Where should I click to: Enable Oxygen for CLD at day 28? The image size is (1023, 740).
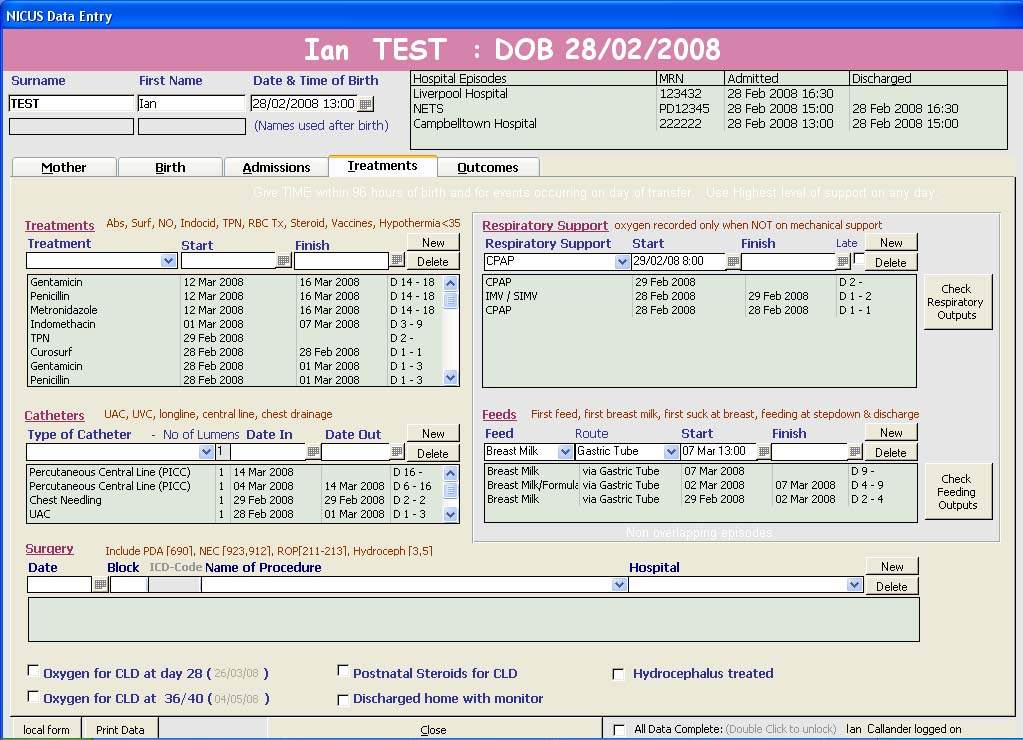[x=34, y=672]
